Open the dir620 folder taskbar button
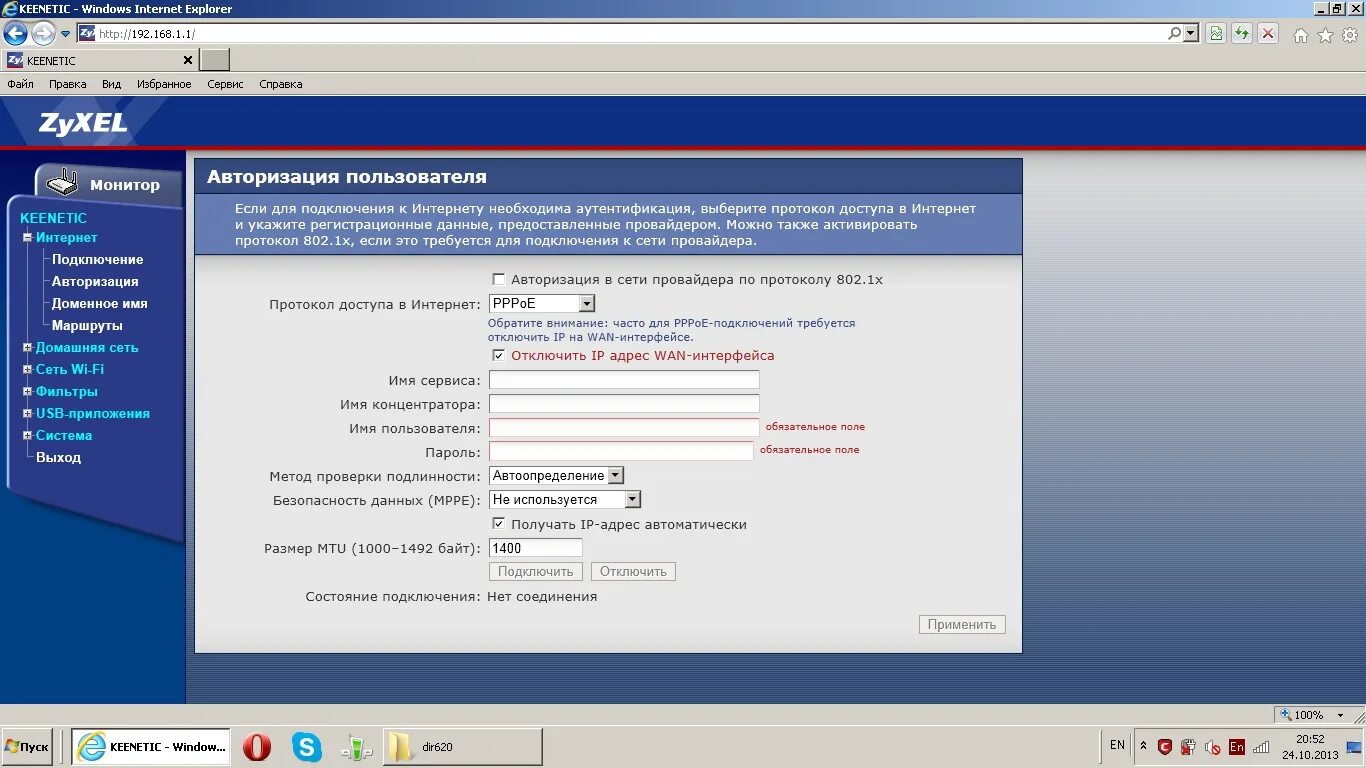The width and height of the screenshot is (1366, 768). click(x=463, y=747)
